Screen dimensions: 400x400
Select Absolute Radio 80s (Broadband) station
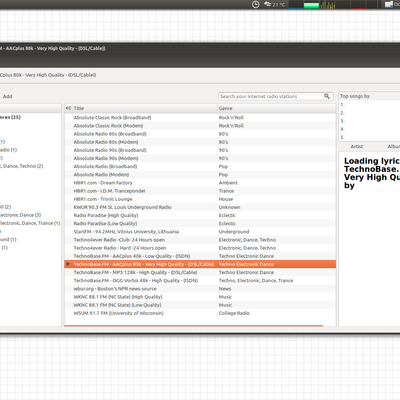pos(200,134)
